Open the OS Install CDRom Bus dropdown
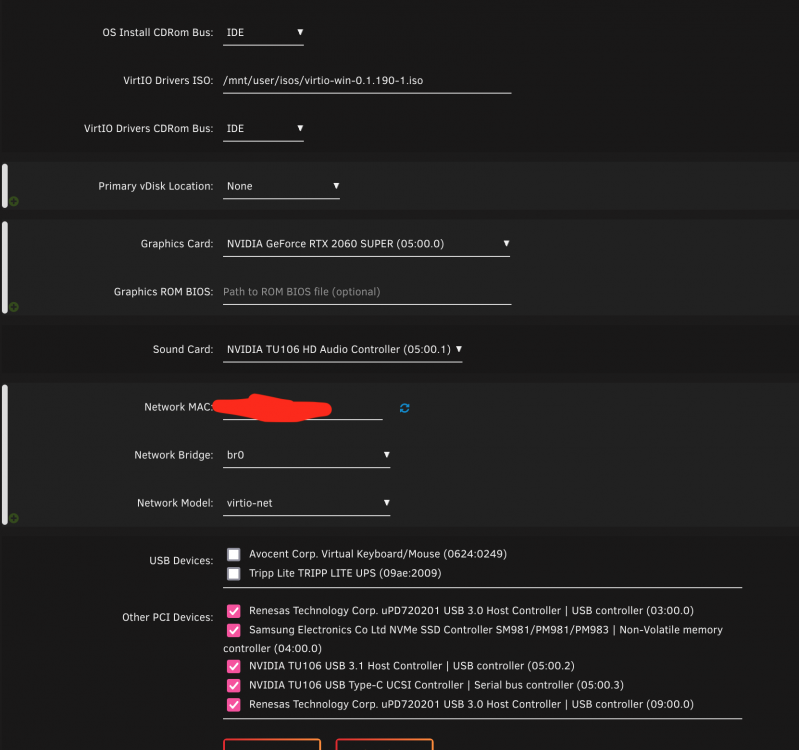799x750 pixels. [263, 33]
